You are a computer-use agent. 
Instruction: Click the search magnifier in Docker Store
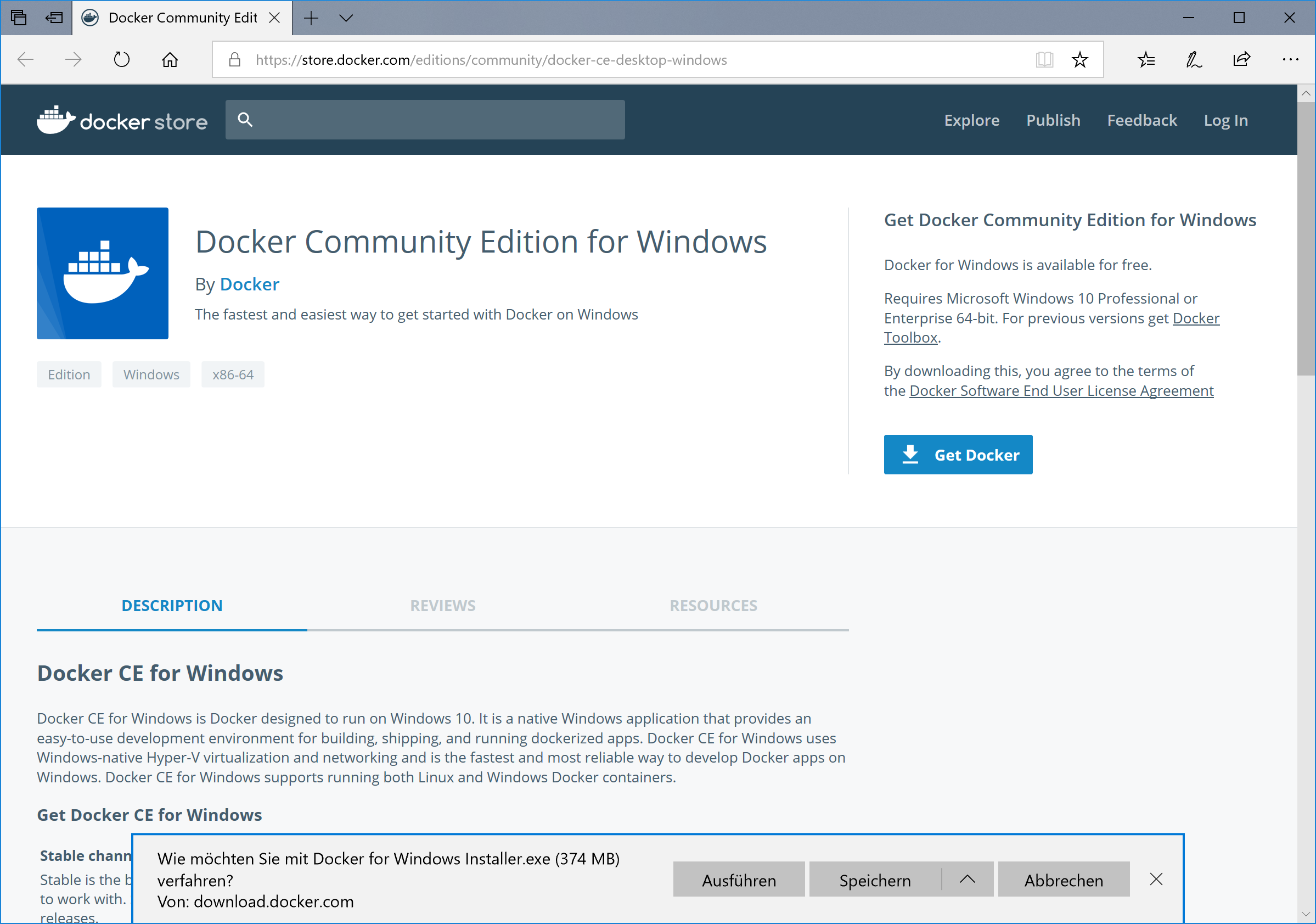[x=245, y=119]
